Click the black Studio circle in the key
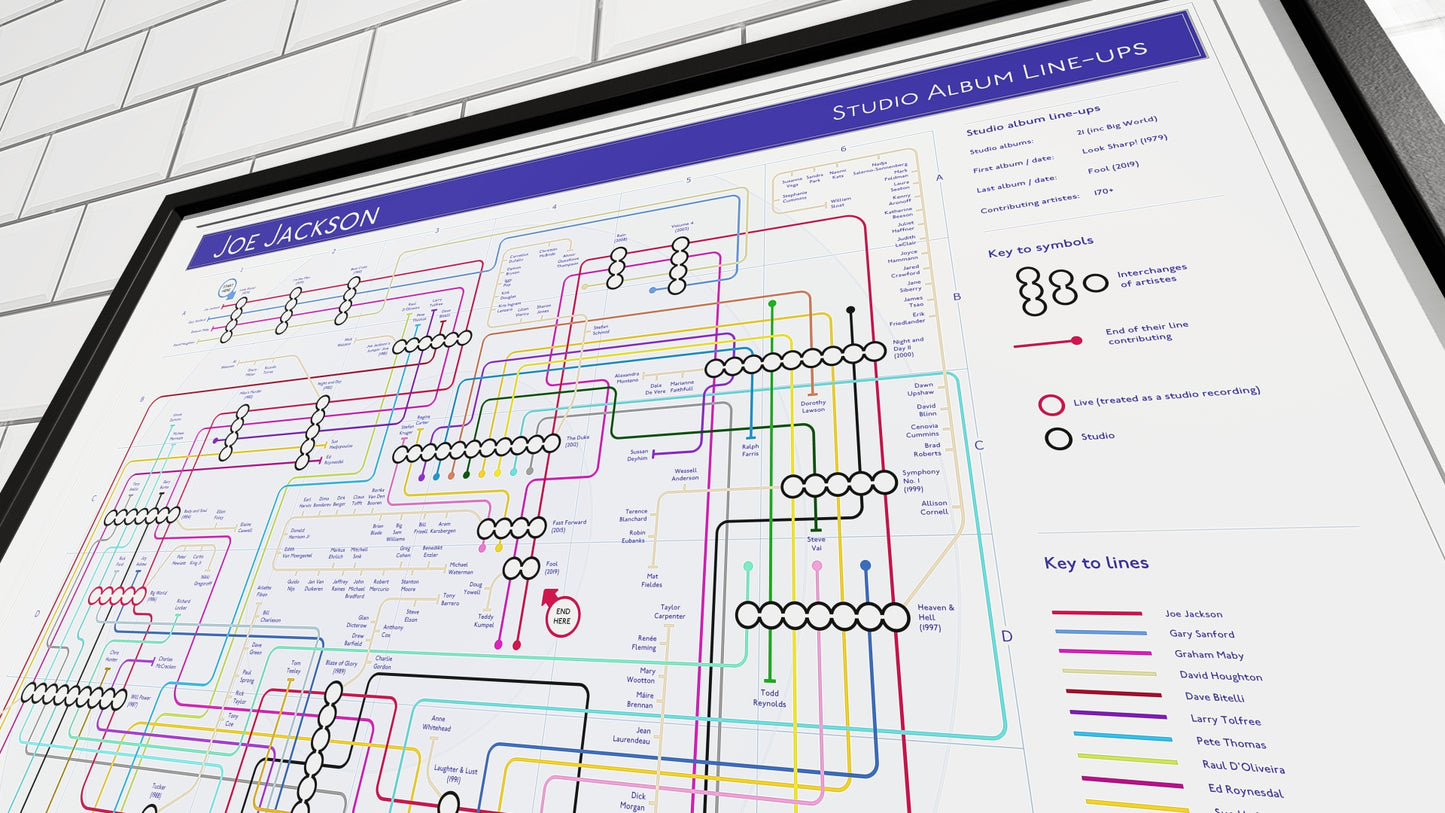 pyautogui.click(x=1058, y=438)
